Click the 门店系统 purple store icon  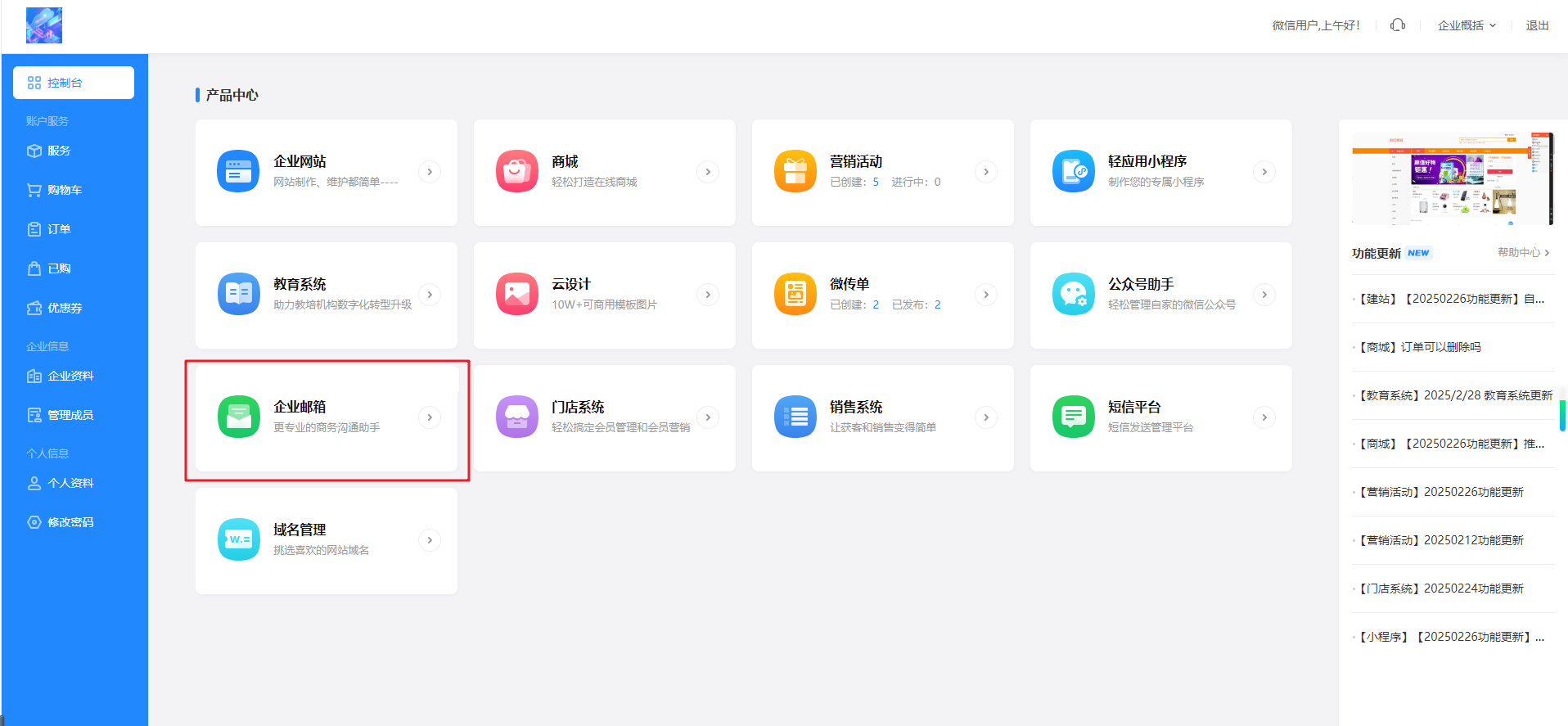pos(516,417)
